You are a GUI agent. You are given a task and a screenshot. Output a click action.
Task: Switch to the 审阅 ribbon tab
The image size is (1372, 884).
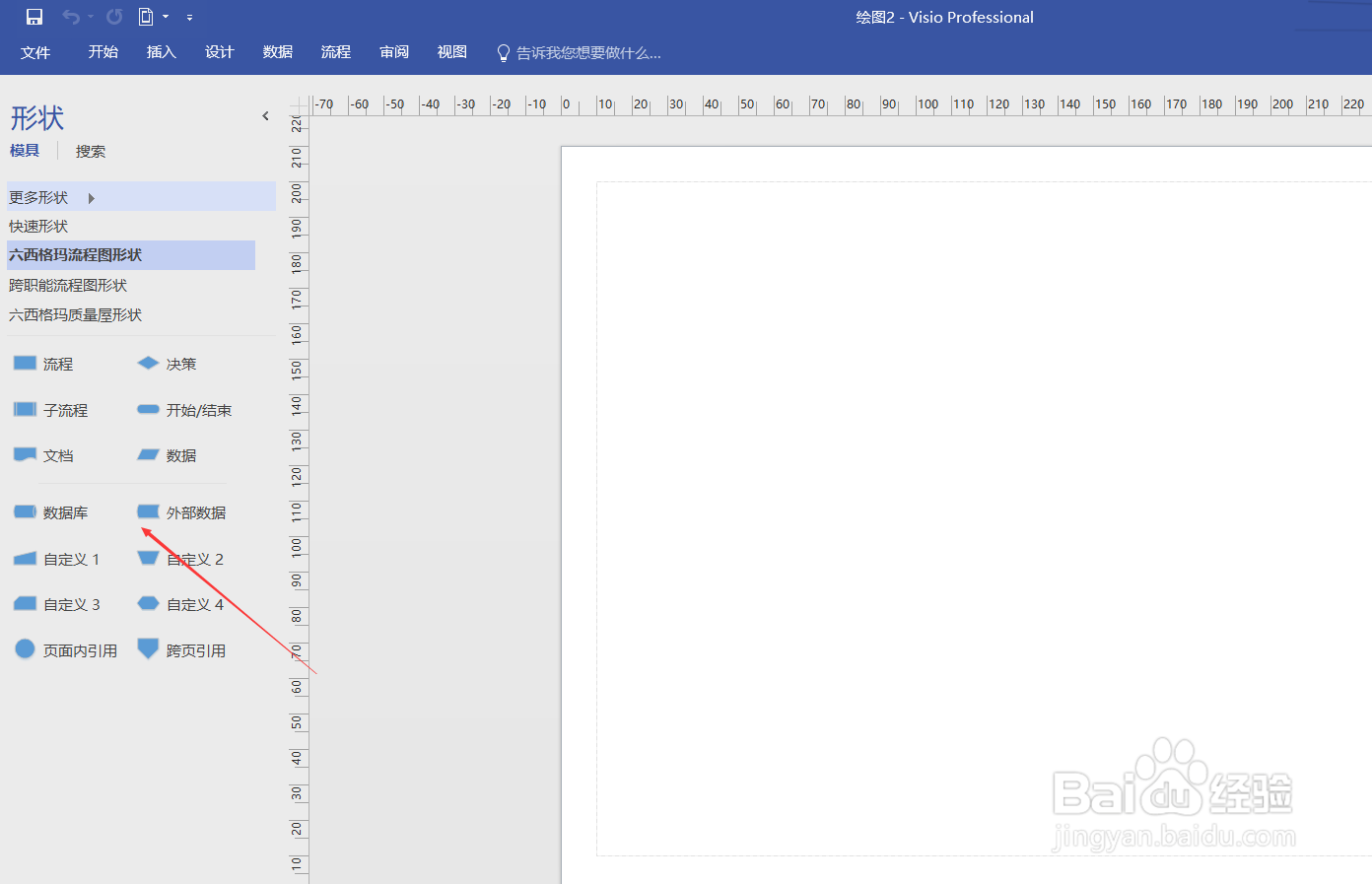393,52
